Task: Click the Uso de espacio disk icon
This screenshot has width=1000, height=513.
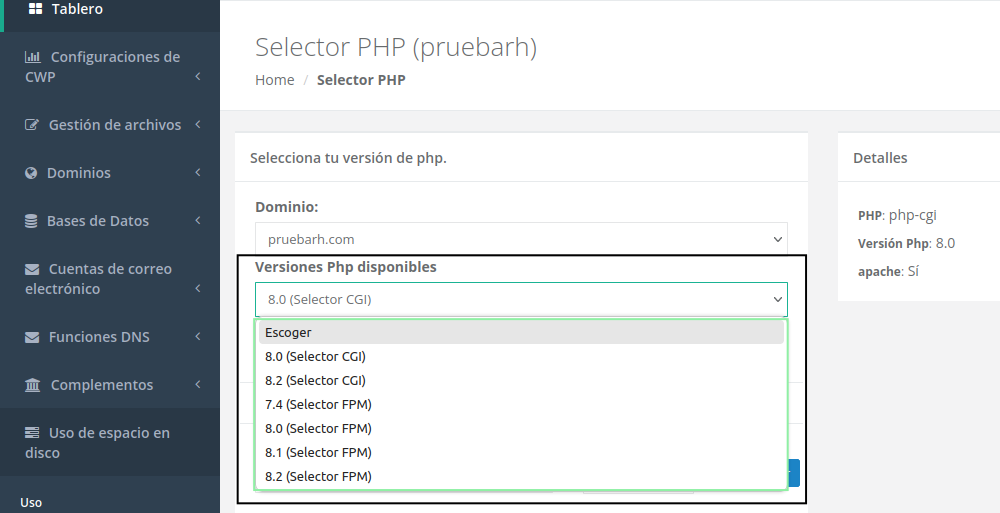Action: pyautogui.click(x=32, y=433)
